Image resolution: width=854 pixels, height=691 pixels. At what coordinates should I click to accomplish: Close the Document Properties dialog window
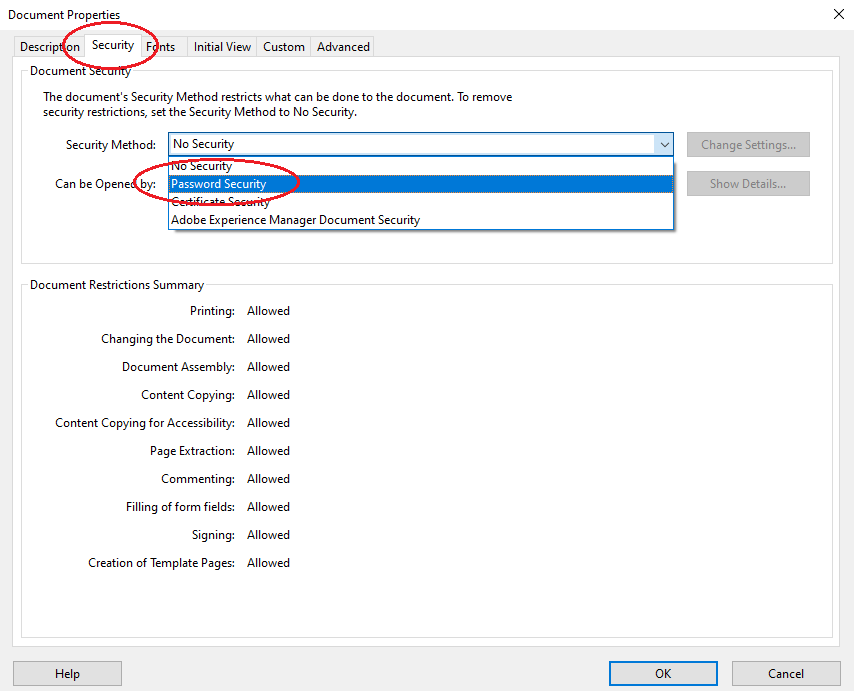click(837, 14)
